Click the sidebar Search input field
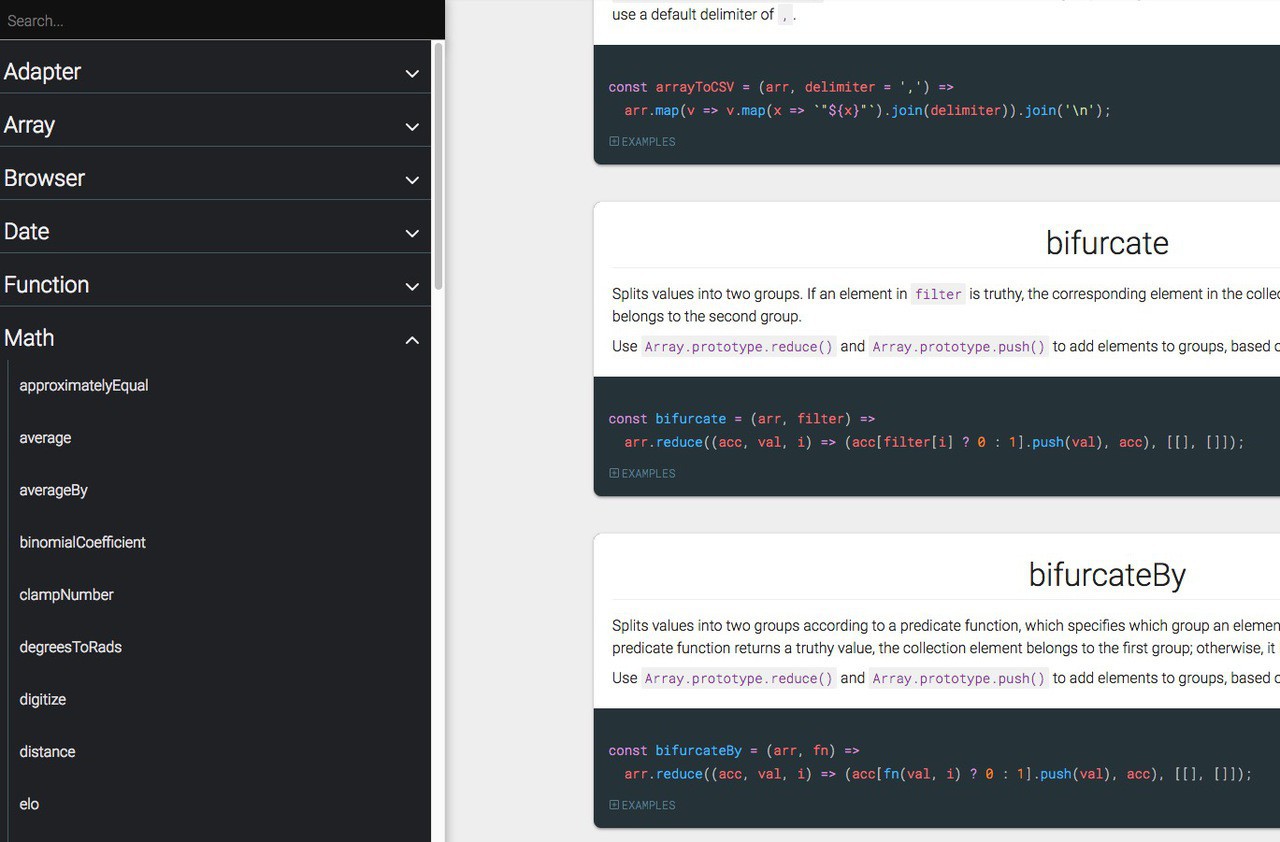The height and width of the screenshot is (842, 1280). 220,20
